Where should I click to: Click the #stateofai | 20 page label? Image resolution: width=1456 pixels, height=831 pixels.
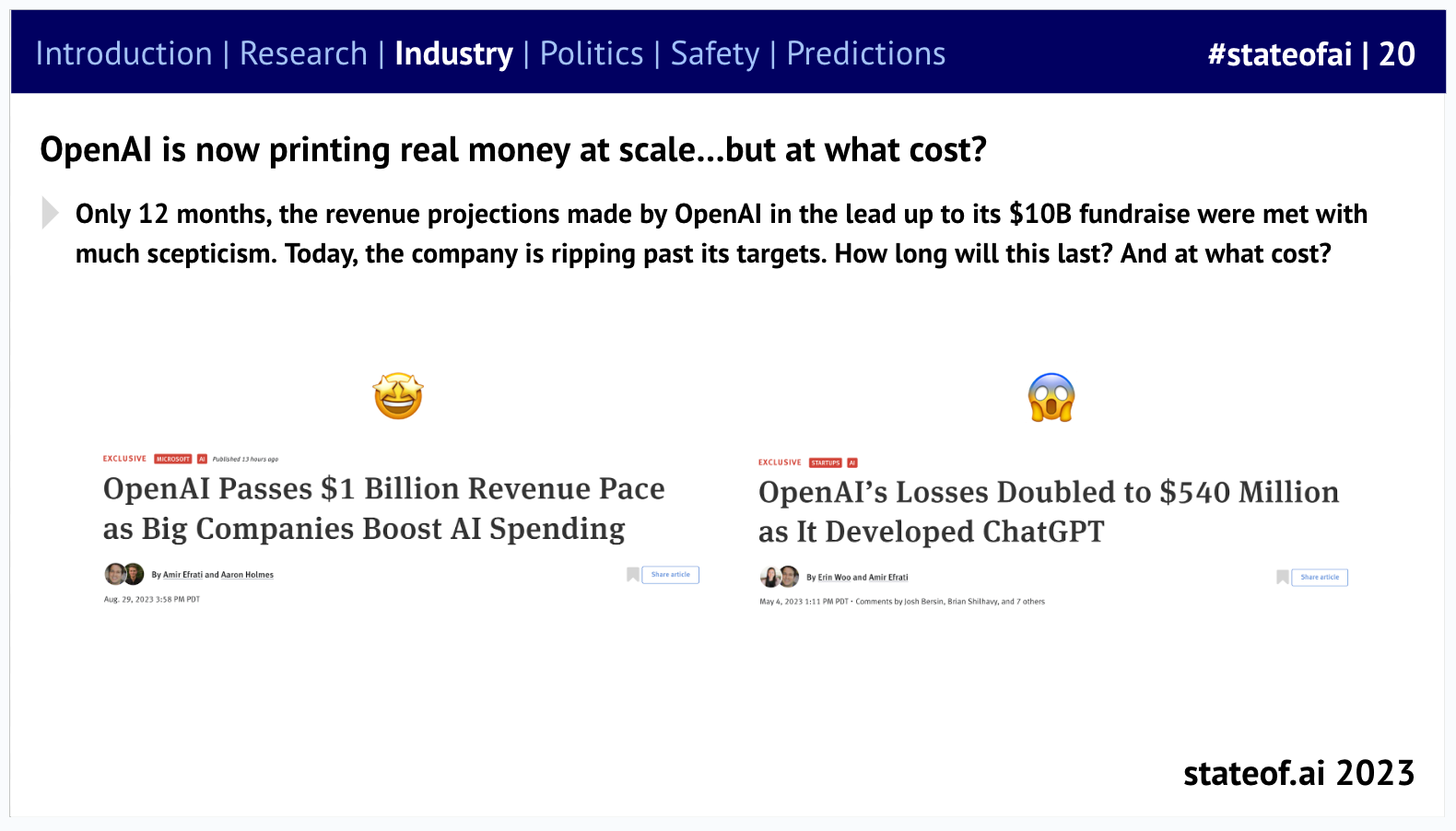pos(1311,54)
